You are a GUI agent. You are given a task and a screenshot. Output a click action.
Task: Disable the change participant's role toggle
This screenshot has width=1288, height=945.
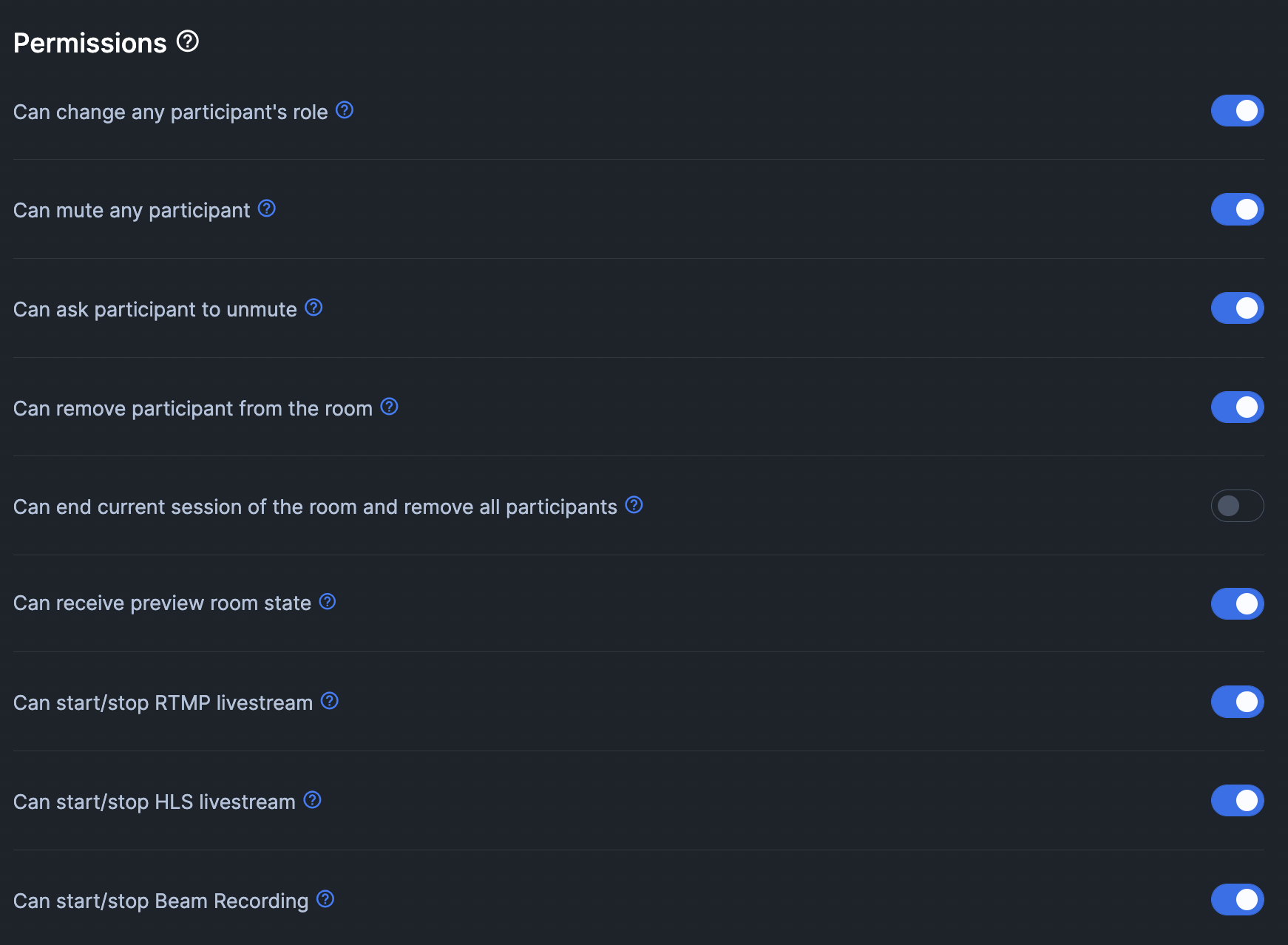click(1237, 111)
